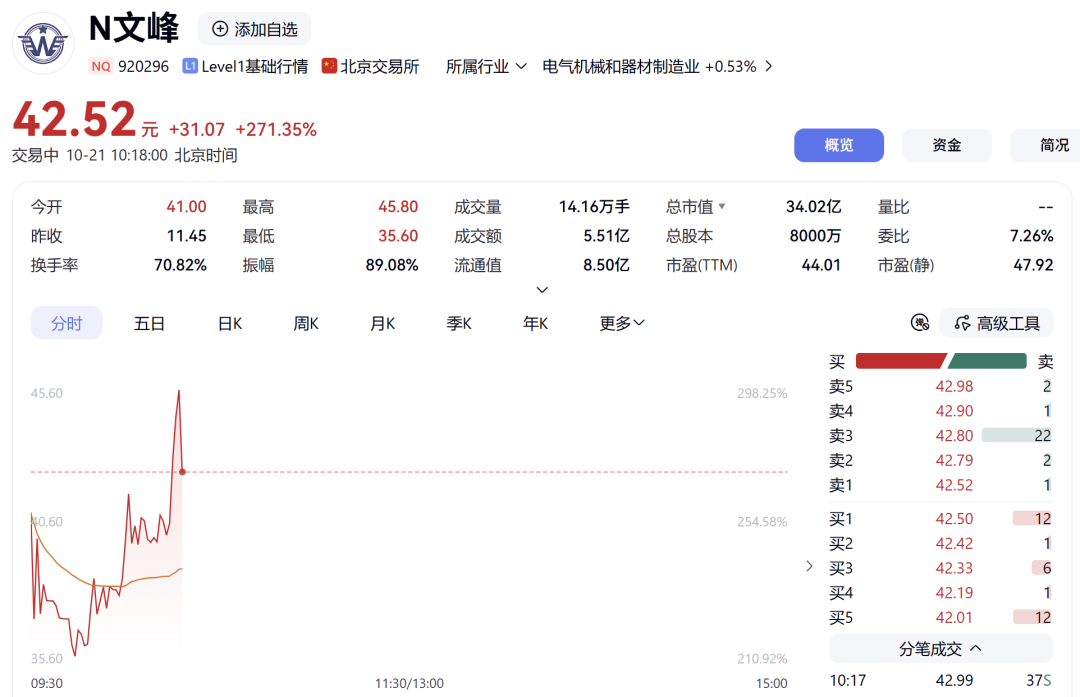Viewport: 1080px width, 697px height.
Task: Open the 电气机械和器材制造业 industry link
Action: [657, 66]
